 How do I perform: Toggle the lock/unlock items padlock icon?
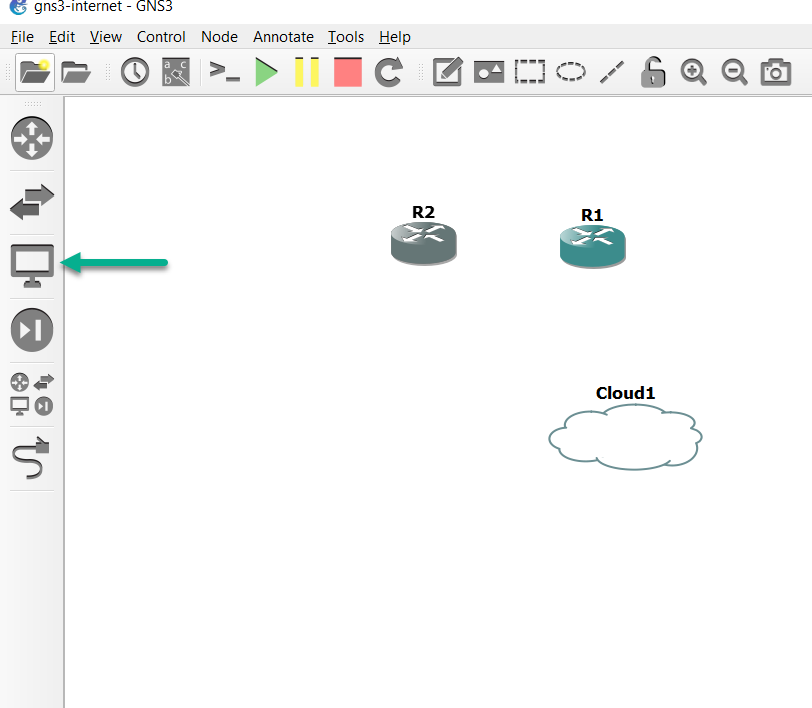click(x=652, y=72)
